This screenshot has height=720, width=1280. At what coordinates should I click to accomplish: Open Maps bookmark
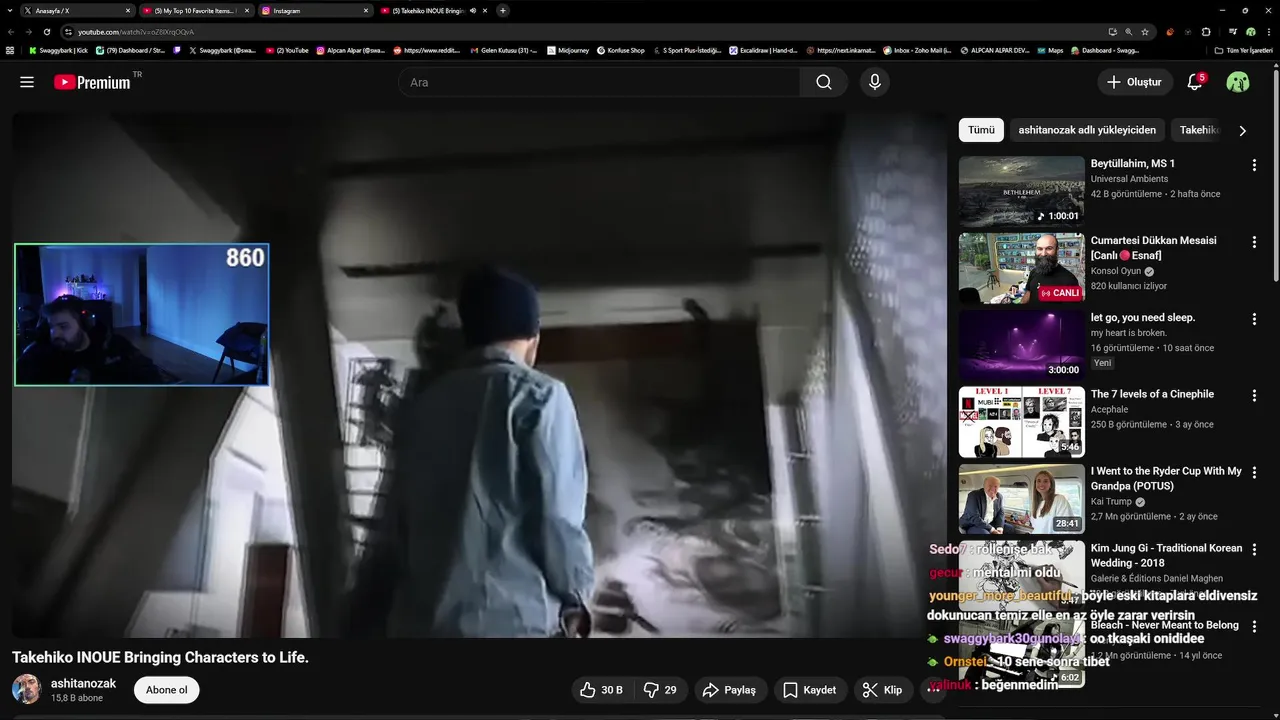[1049, 50]
